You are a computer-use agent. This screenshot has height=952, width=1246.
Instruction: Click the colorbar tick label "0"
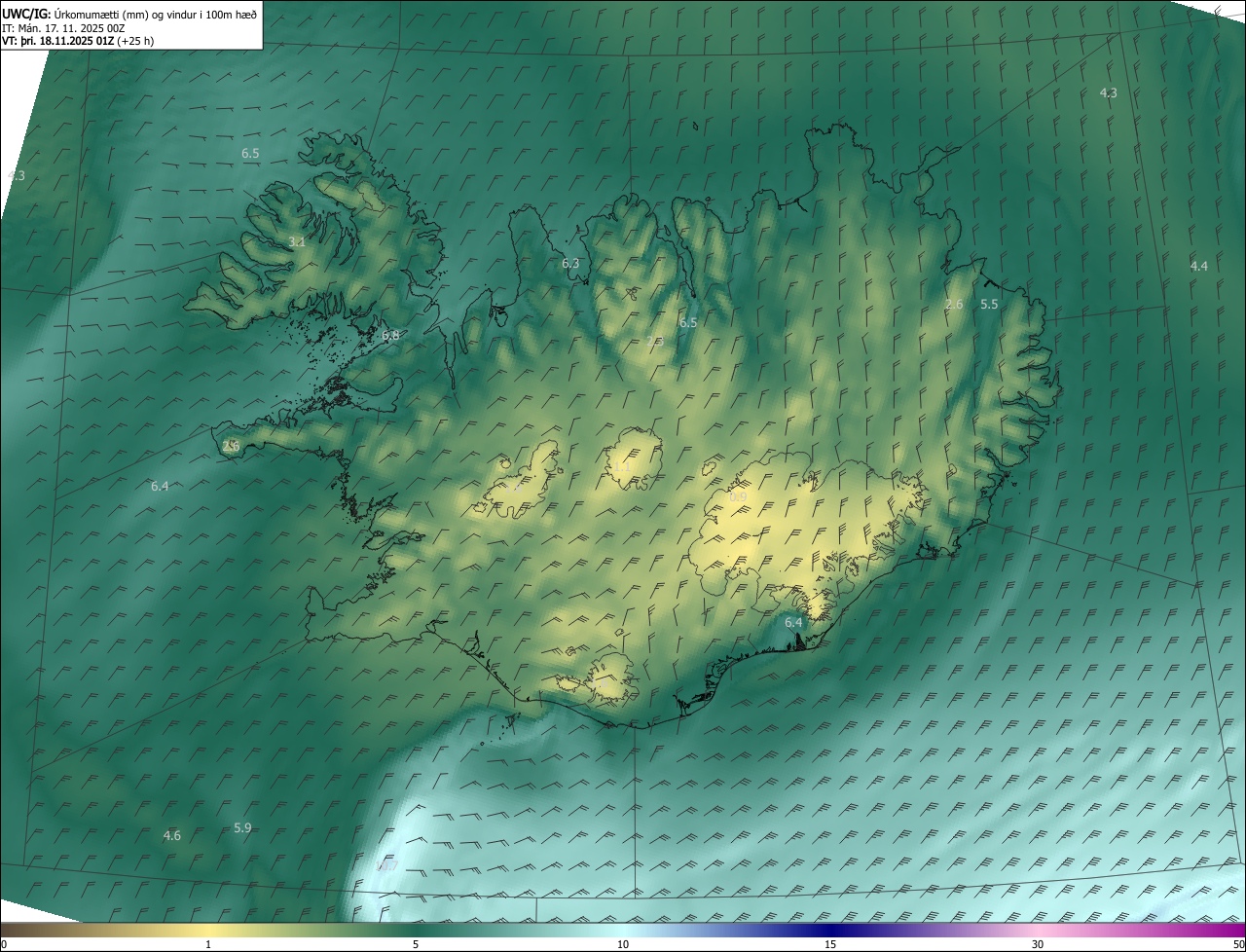(x=4, y=944)
